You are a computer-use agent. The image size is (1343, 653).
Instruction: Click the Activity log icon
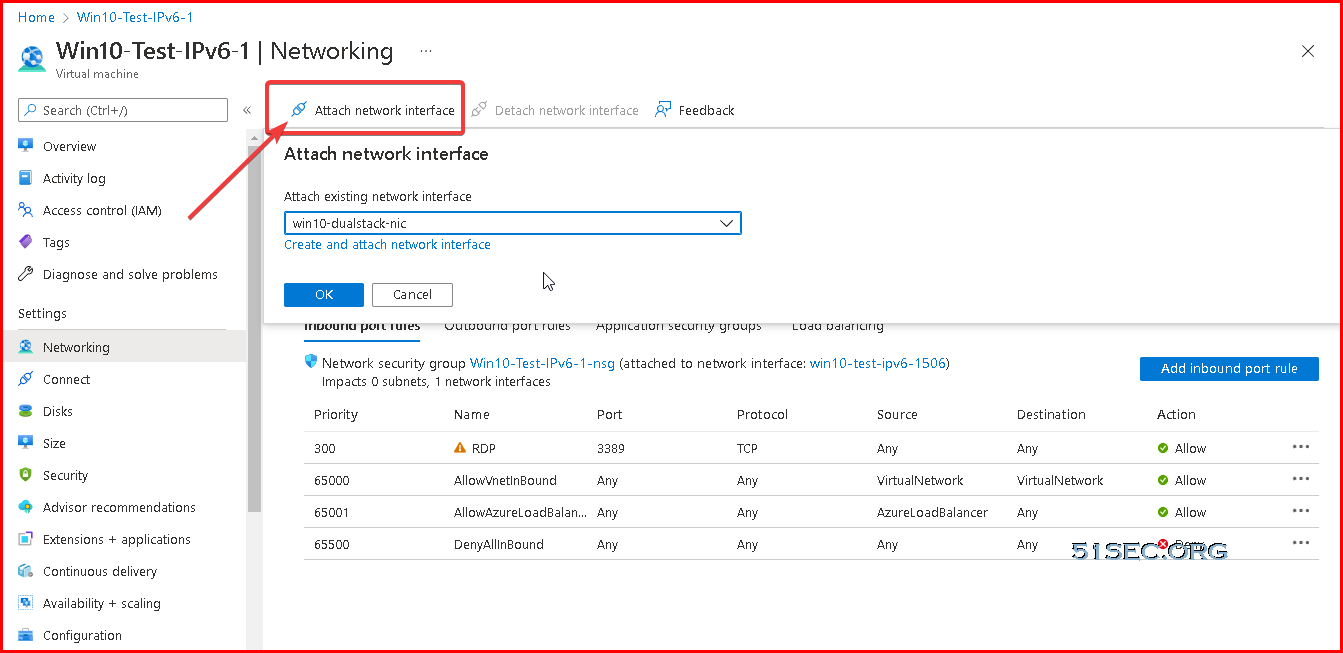click(26, 178)
